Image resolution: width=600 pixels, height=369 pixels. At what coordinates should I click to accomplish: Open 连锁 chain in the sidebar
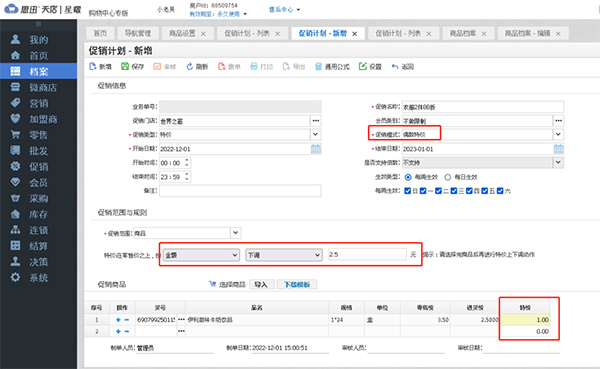(38, 230)
